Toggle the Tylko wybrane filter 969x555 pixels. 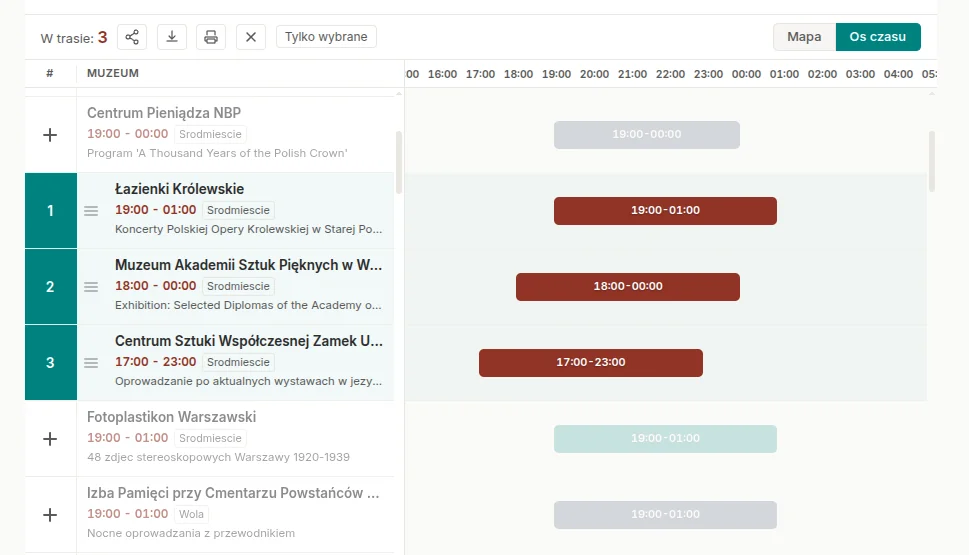(x=326, y=37)
